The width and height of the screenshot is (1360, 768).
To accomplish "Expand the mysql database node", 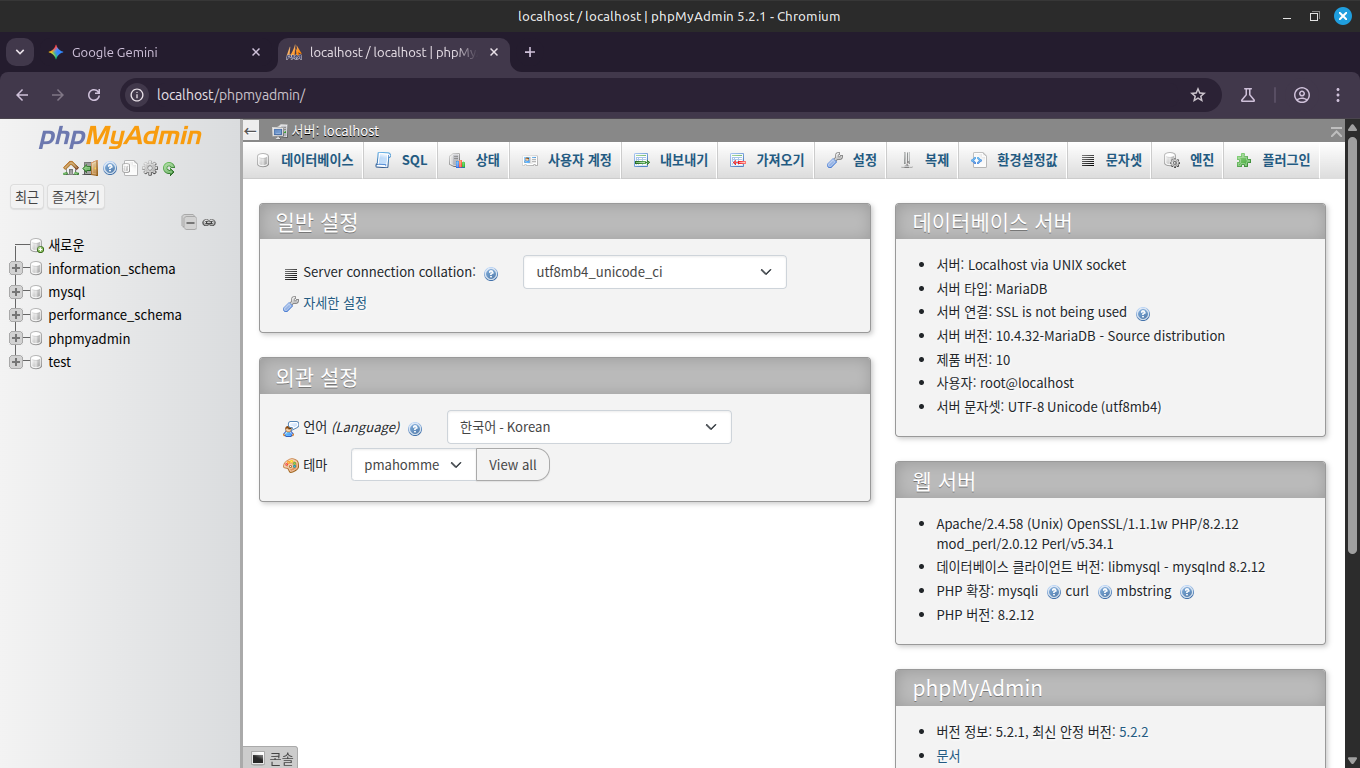I will click(15, 292).
